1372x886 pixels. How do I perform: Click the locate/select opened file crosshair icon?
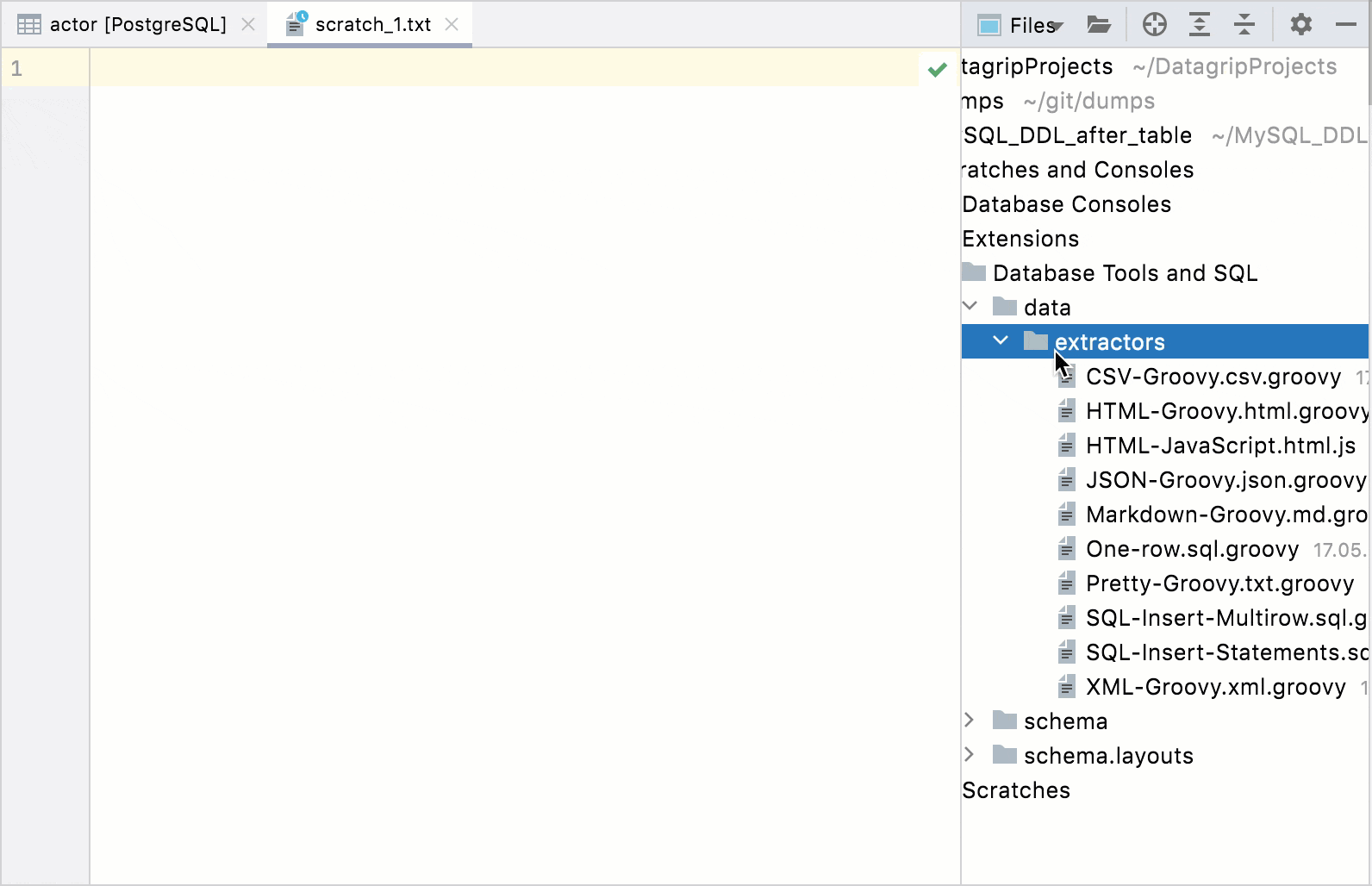click(1155, 25)
